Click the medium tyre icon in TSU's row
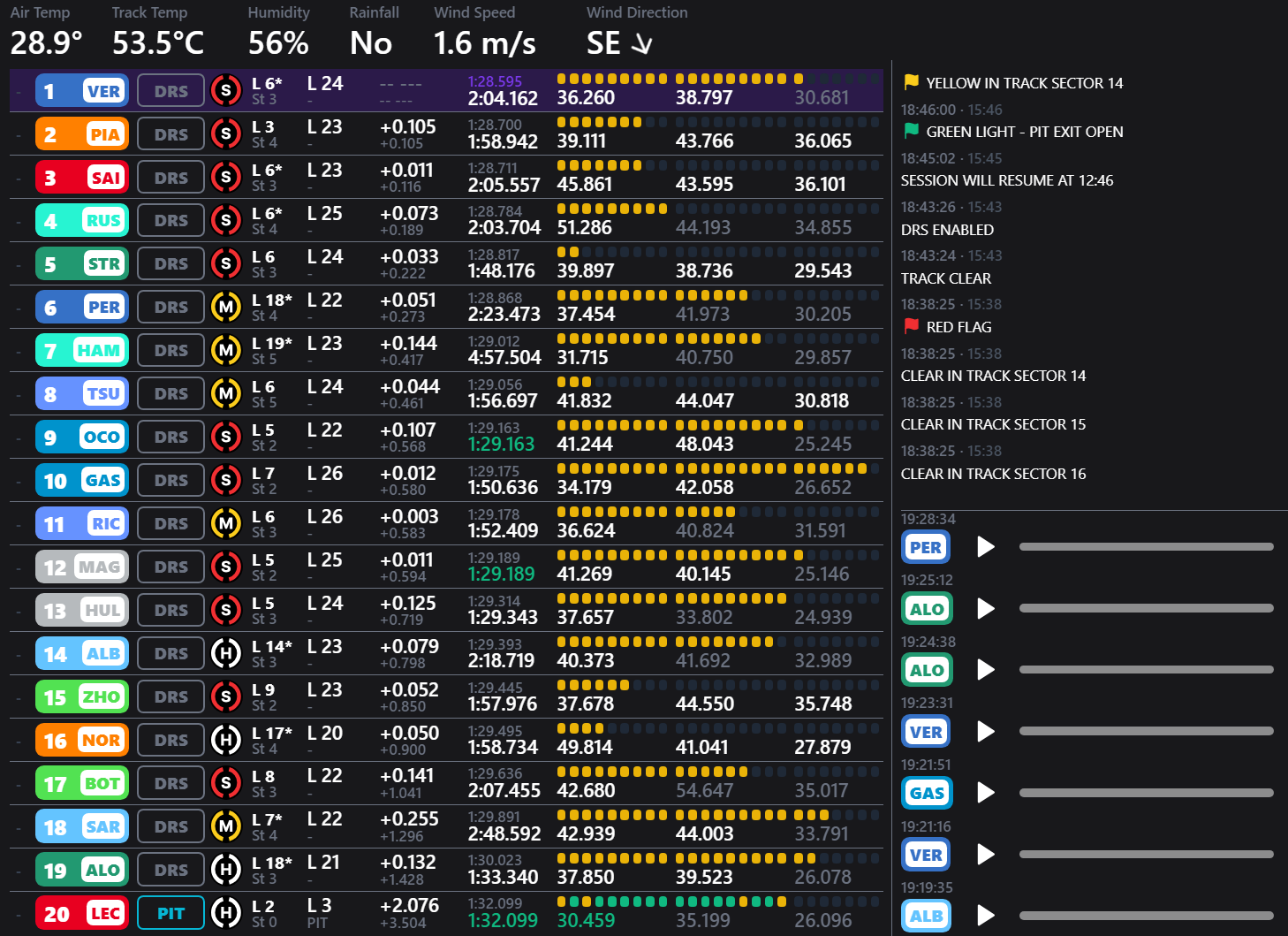This screenshot has width=1288, height=936. 226,393
